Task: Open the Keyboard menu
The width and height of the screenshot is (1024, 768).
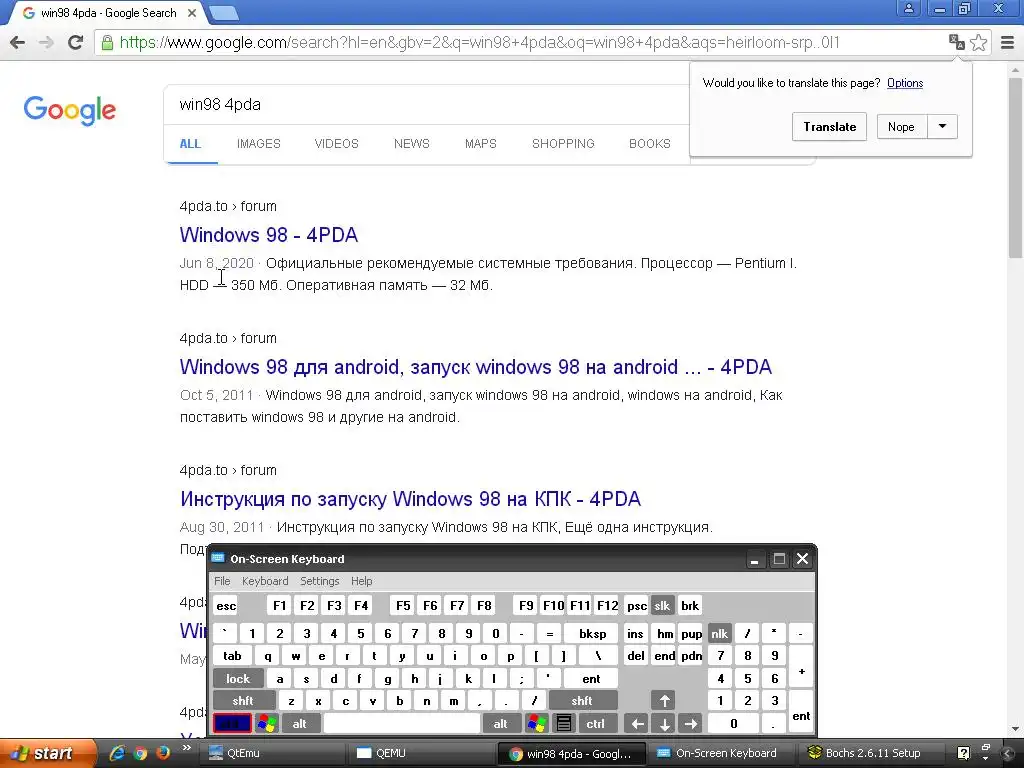Action: (265, 581)
